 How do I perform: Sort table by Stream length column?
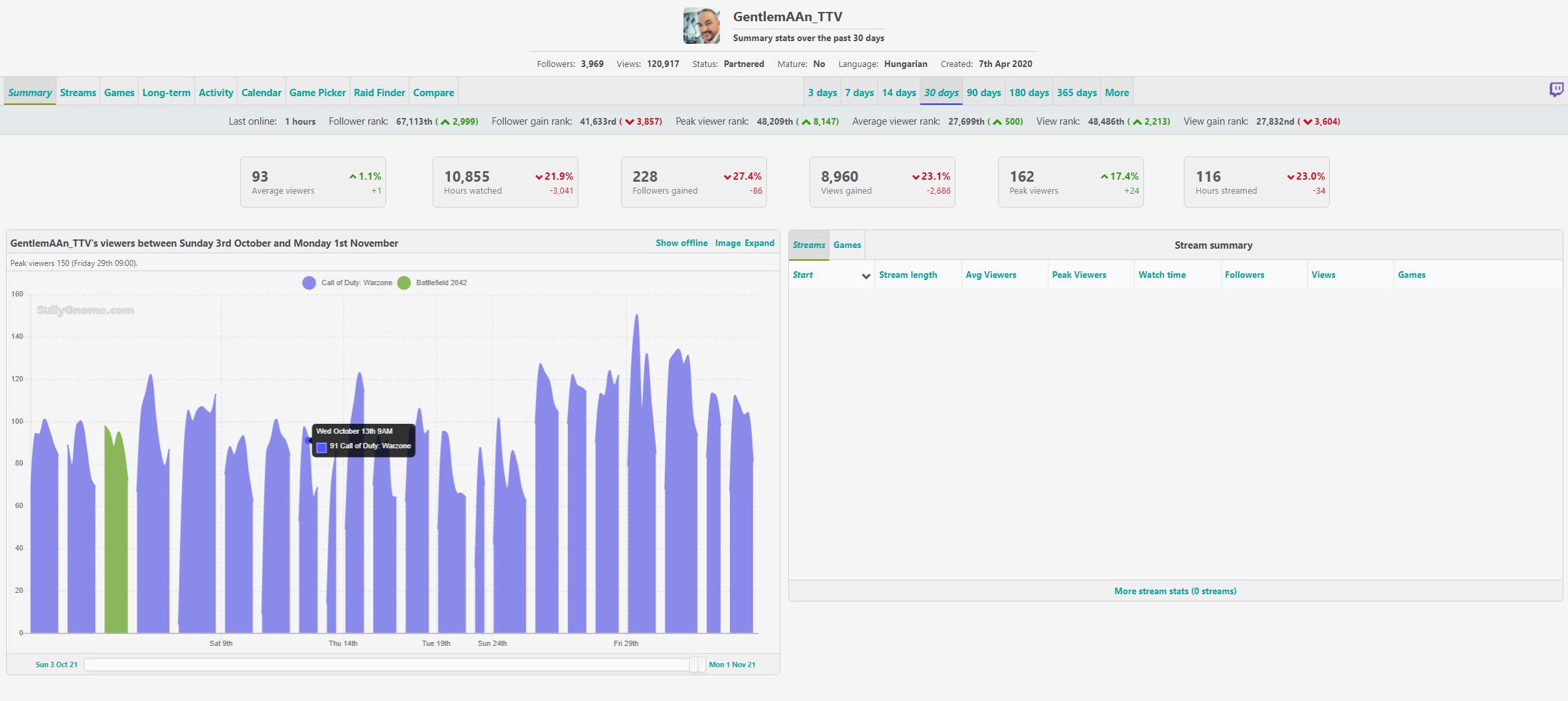point(907,275)
